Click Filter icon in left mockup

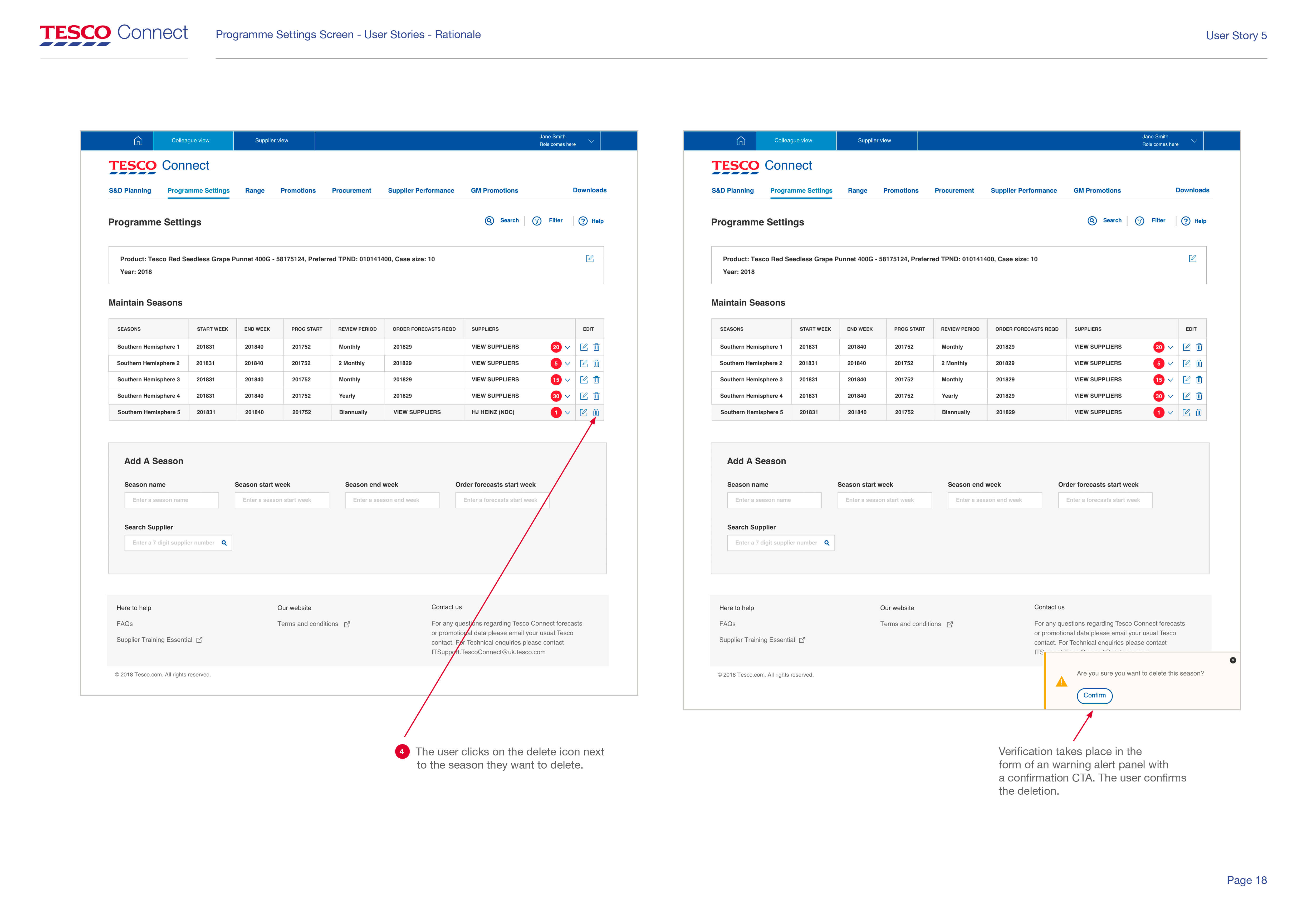(x=537, y=221)
